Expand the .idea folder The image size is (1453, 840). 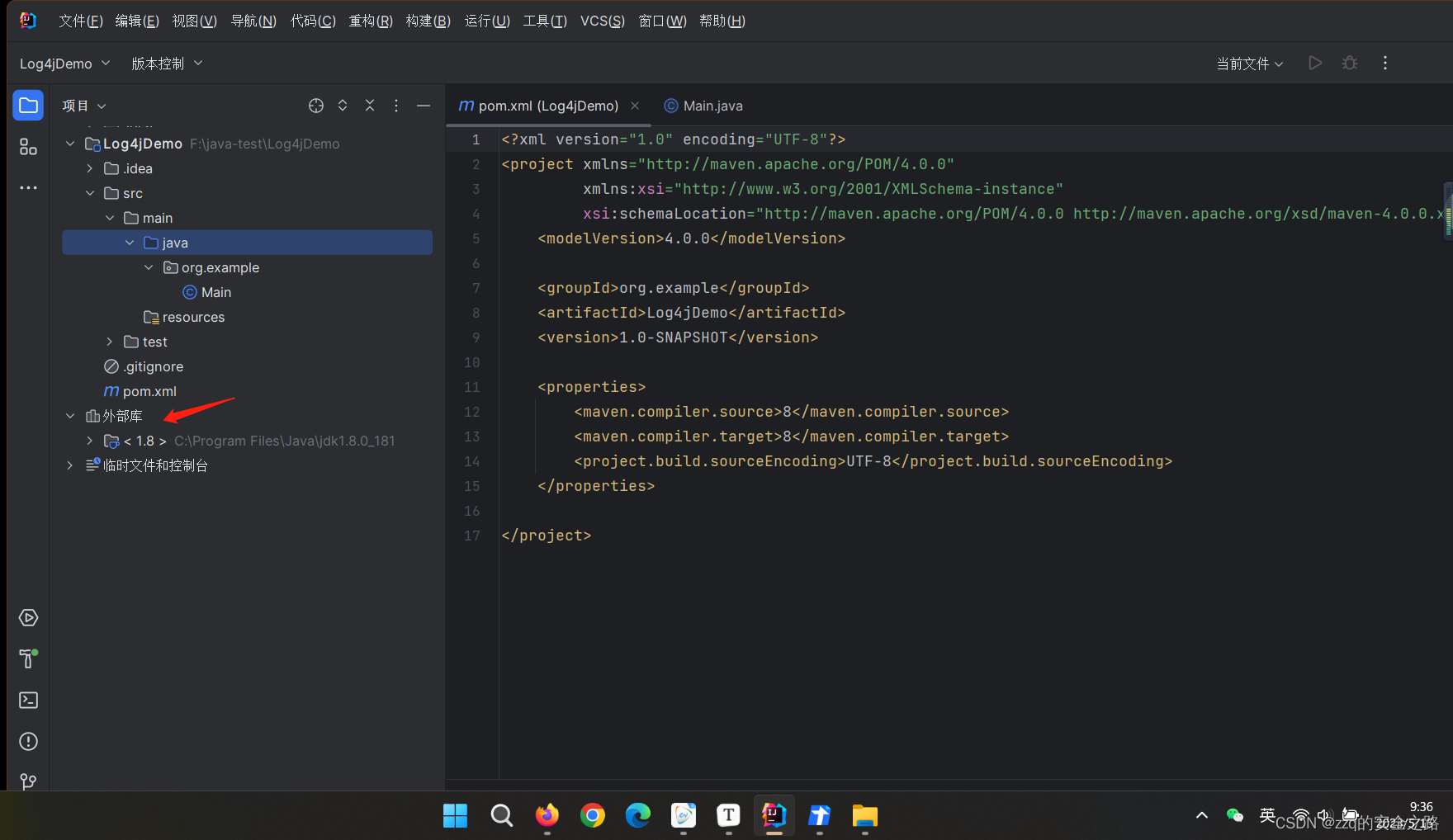click(90, 168)
